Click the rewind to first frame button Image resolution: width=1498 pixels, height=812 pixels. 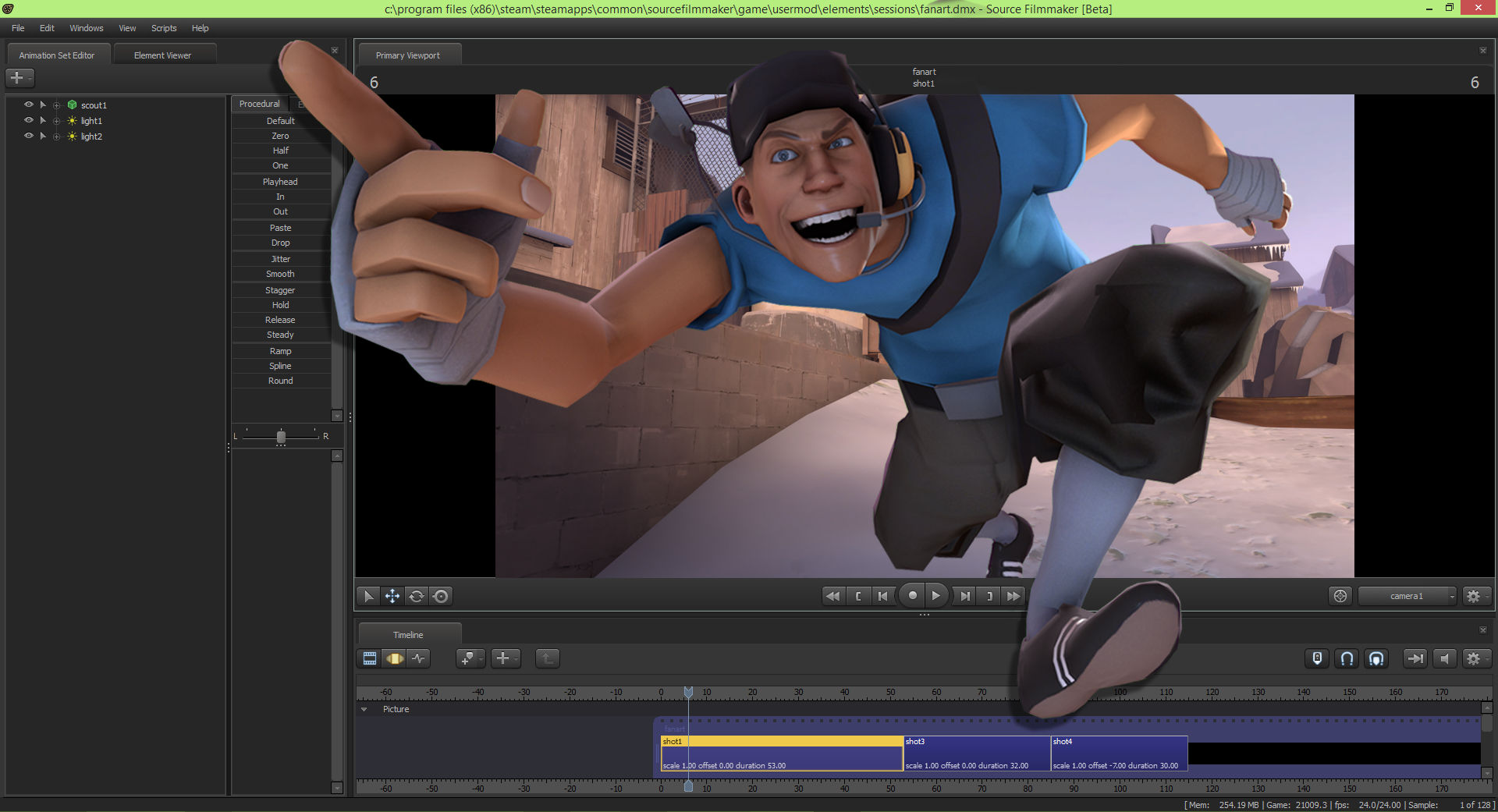[x=833, y=596]
